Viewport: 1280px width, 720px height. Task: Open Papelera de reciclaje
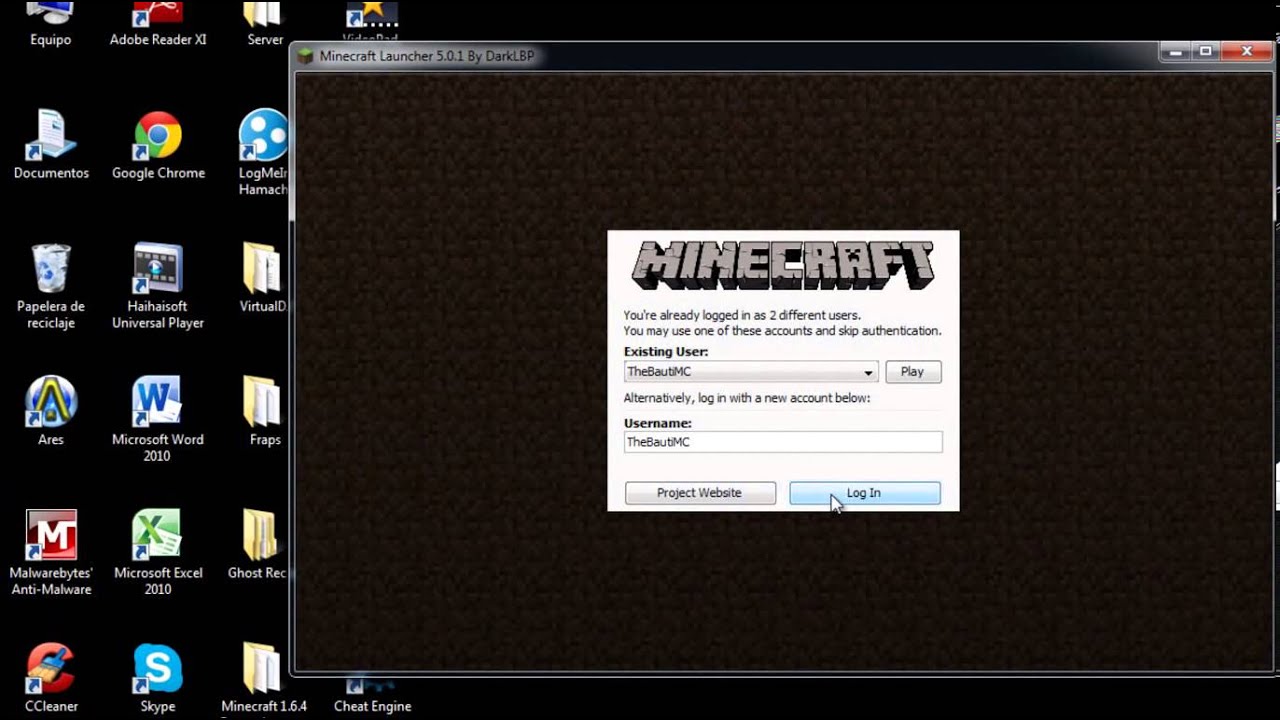tap(51, 285)
